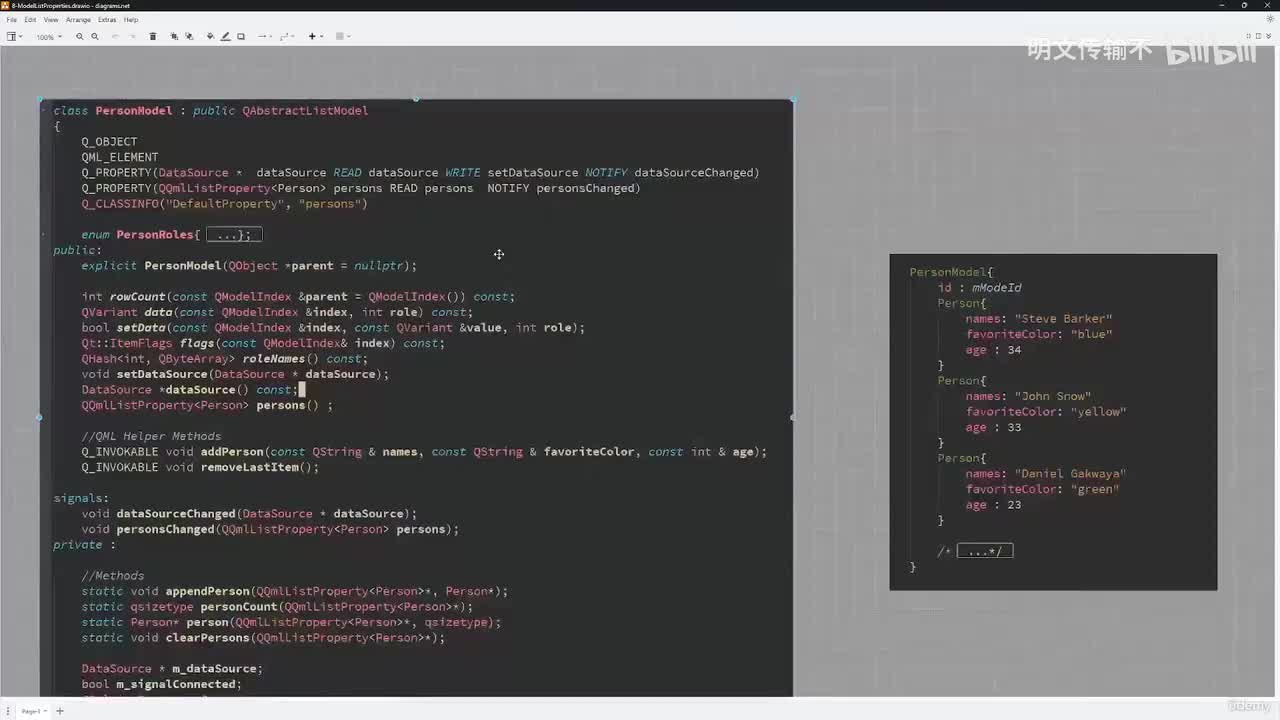
Task: Click the method name "roleNames"
Action: coord(274,359)
